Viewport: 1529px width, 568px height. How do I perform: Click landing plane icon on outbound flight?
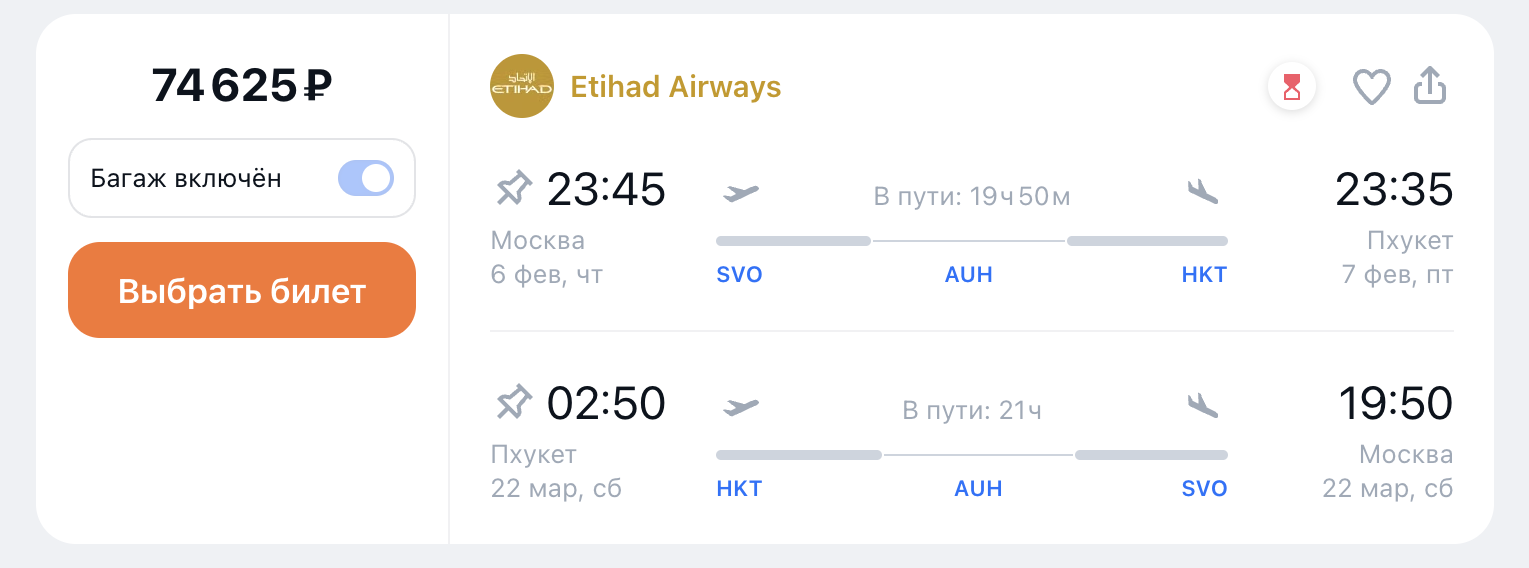pos(1203,190)
